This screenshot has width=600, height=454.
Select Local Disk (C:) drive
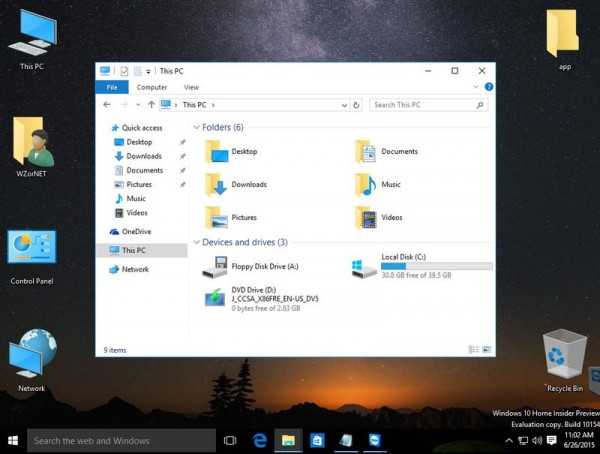pyautogui.click(x=422, y=266)
